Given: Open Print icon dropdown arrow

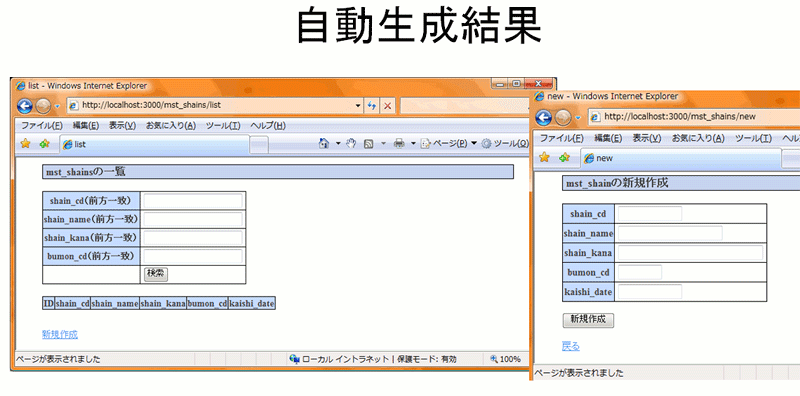Looking at the screenshot, I should pos(413,144).
